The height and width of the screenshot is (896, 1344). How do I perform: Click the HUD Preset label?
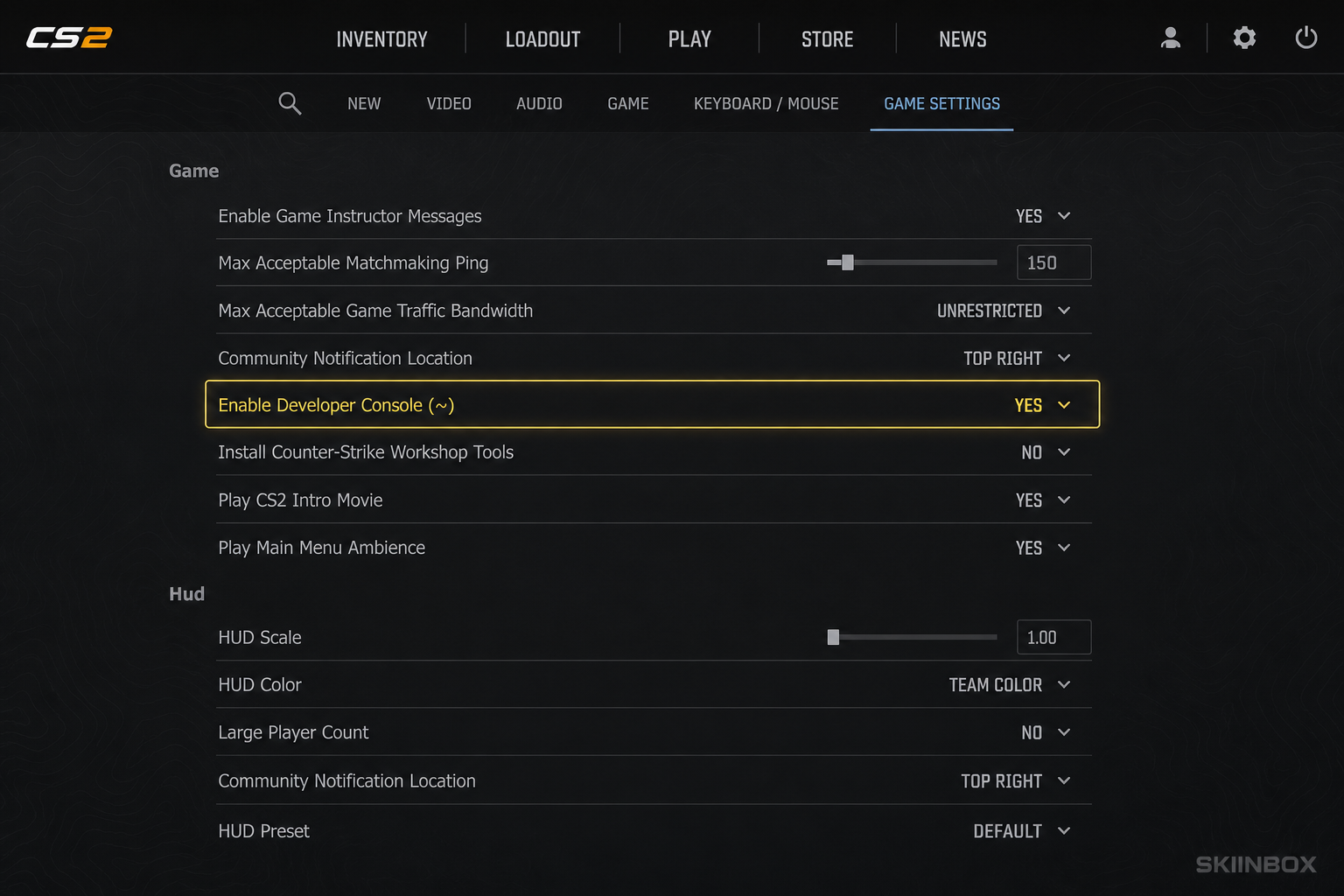point(263,831)
